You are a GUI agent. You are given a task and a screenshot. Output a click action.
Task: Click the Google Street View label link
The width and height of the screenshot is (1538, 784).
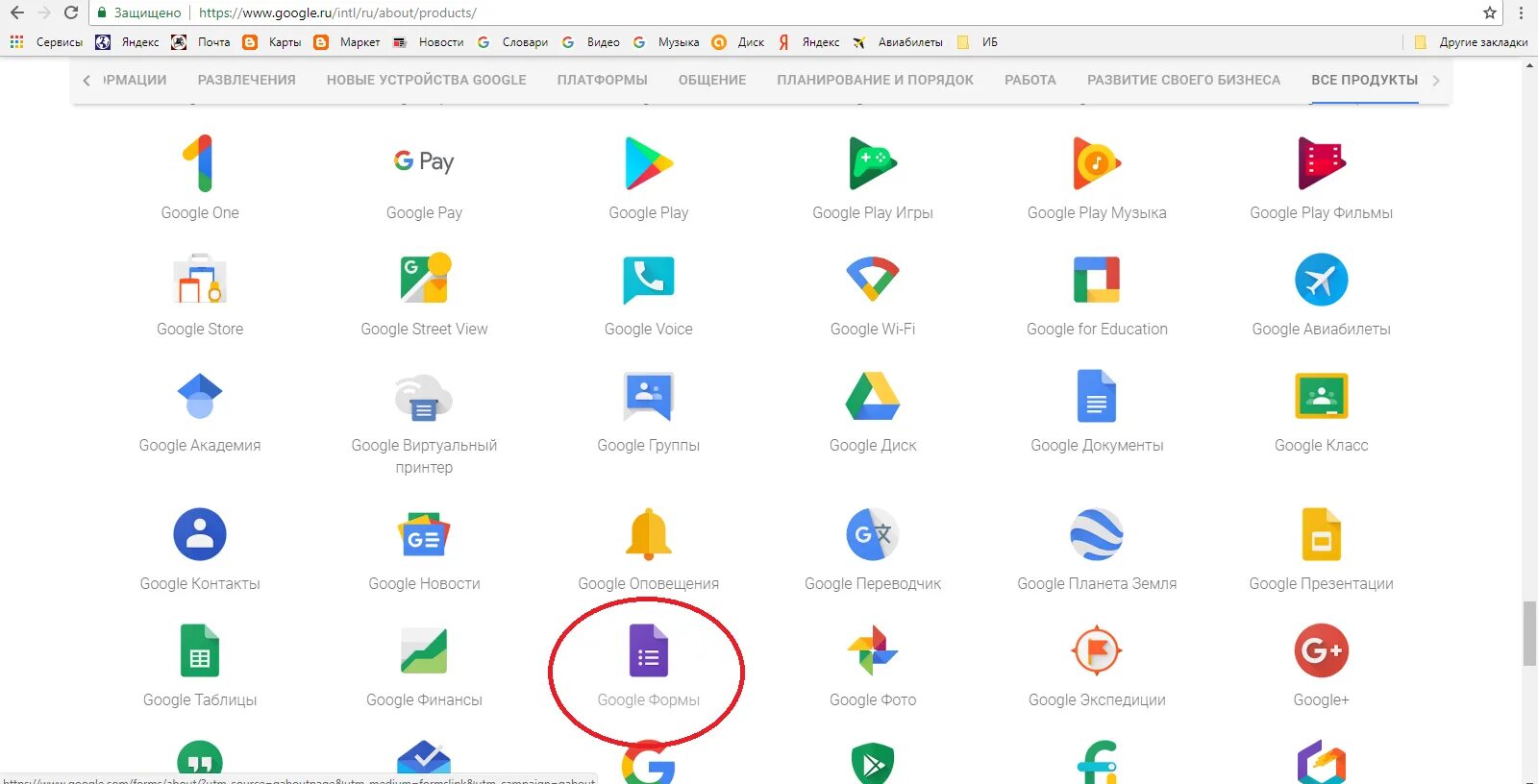pyautogui.click(x=424, y=330)
